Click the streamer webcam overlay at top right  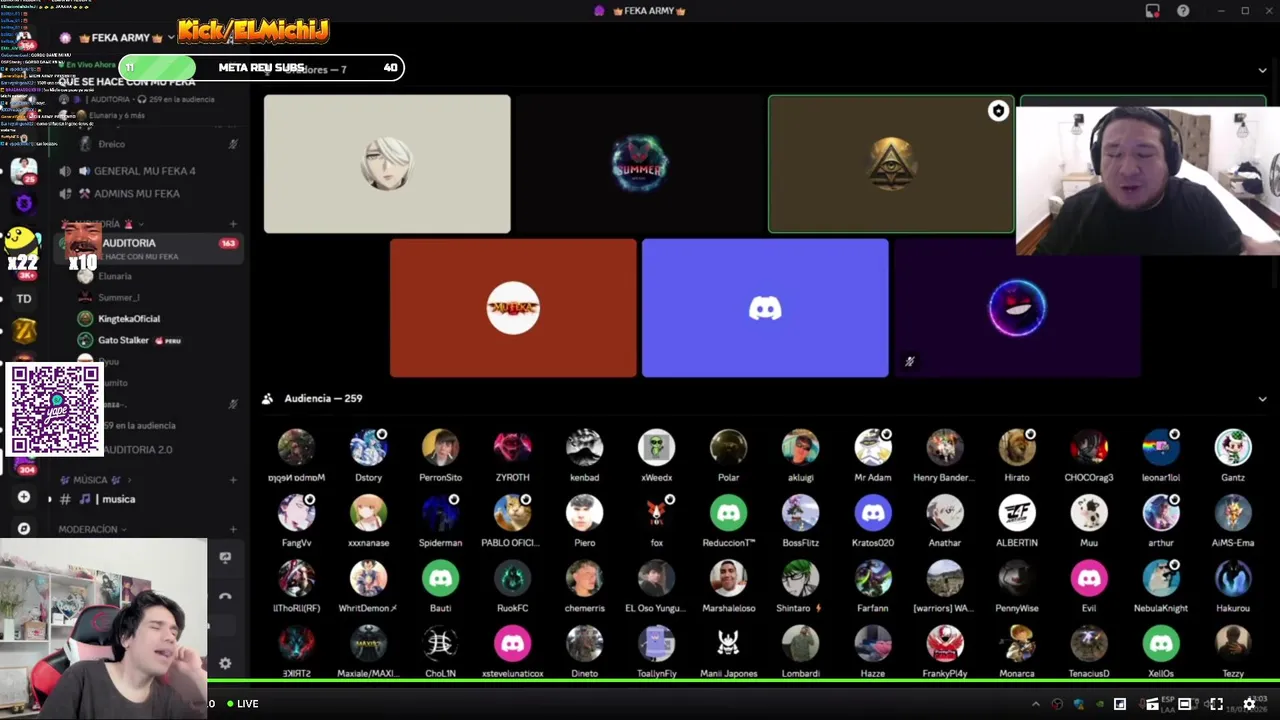(1148, 180)
